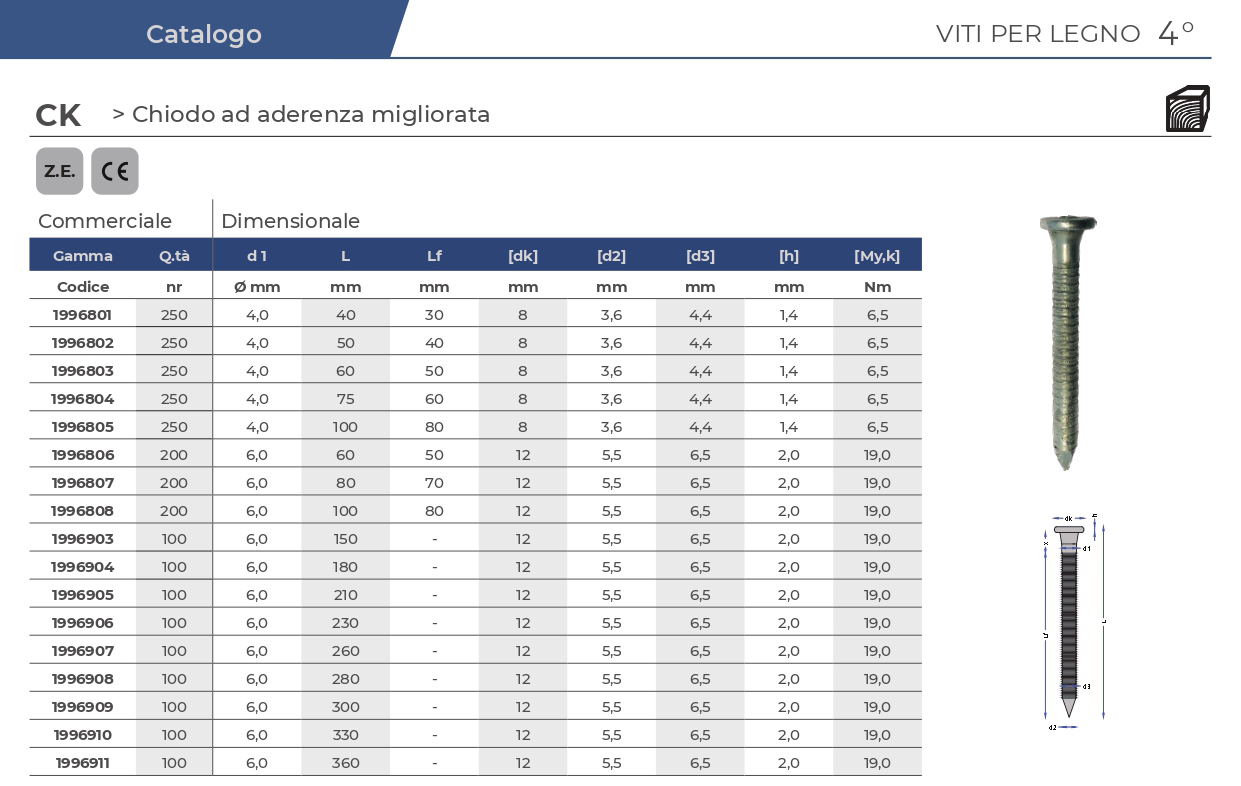Click the CK product title
Screen dimensions: 1241x786
click(58, 116)
